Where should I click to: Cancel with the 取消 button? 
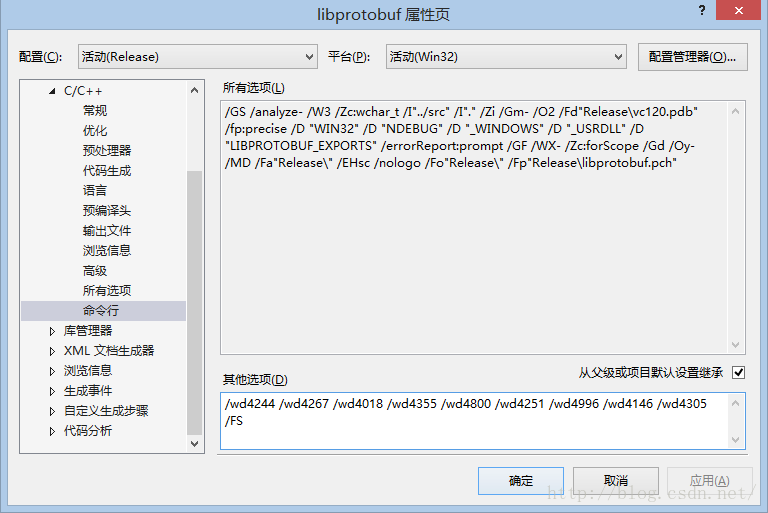pos(616,481)
